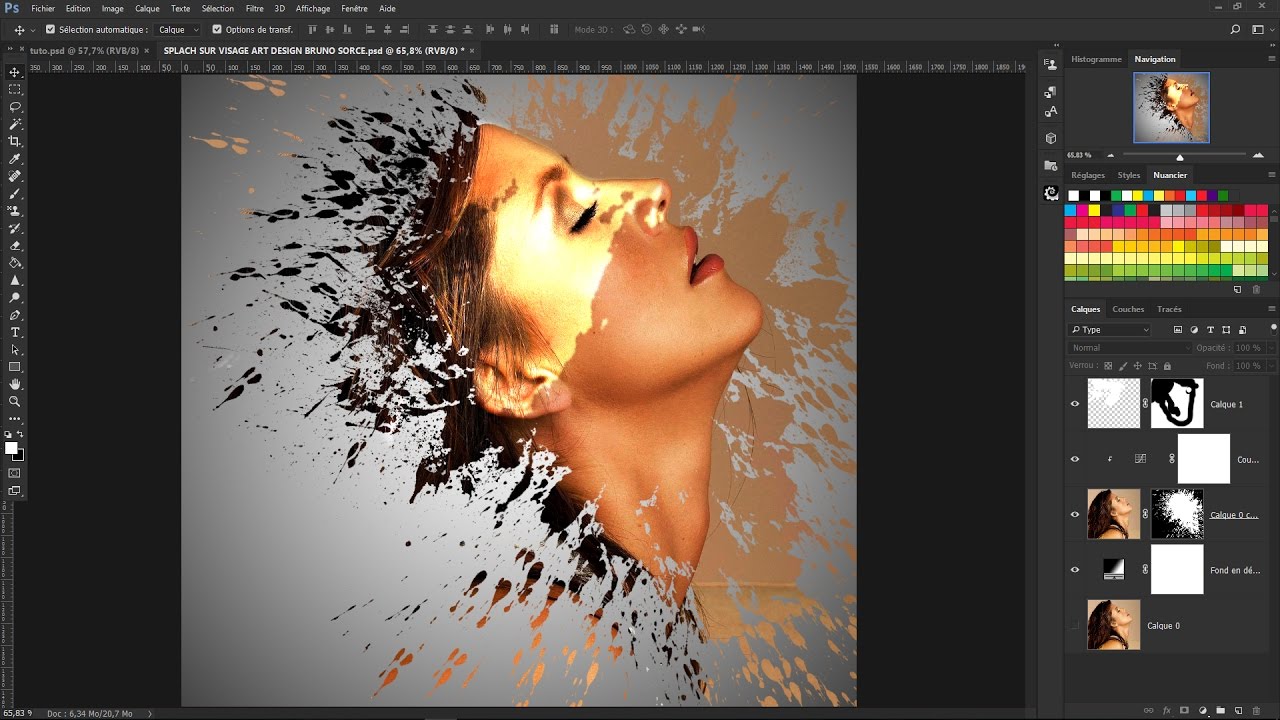The height and width of the screenshot is (720, 1280).
Task: Expand the layer Type filter dropdown
Action: click(1110, 329)
